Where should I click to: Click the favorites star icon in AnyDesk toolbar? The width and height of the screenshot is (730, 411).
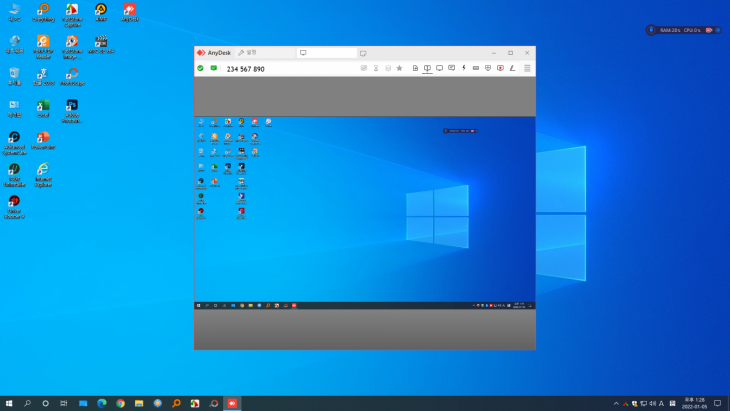pyautogui.click(x=400, y=69)
